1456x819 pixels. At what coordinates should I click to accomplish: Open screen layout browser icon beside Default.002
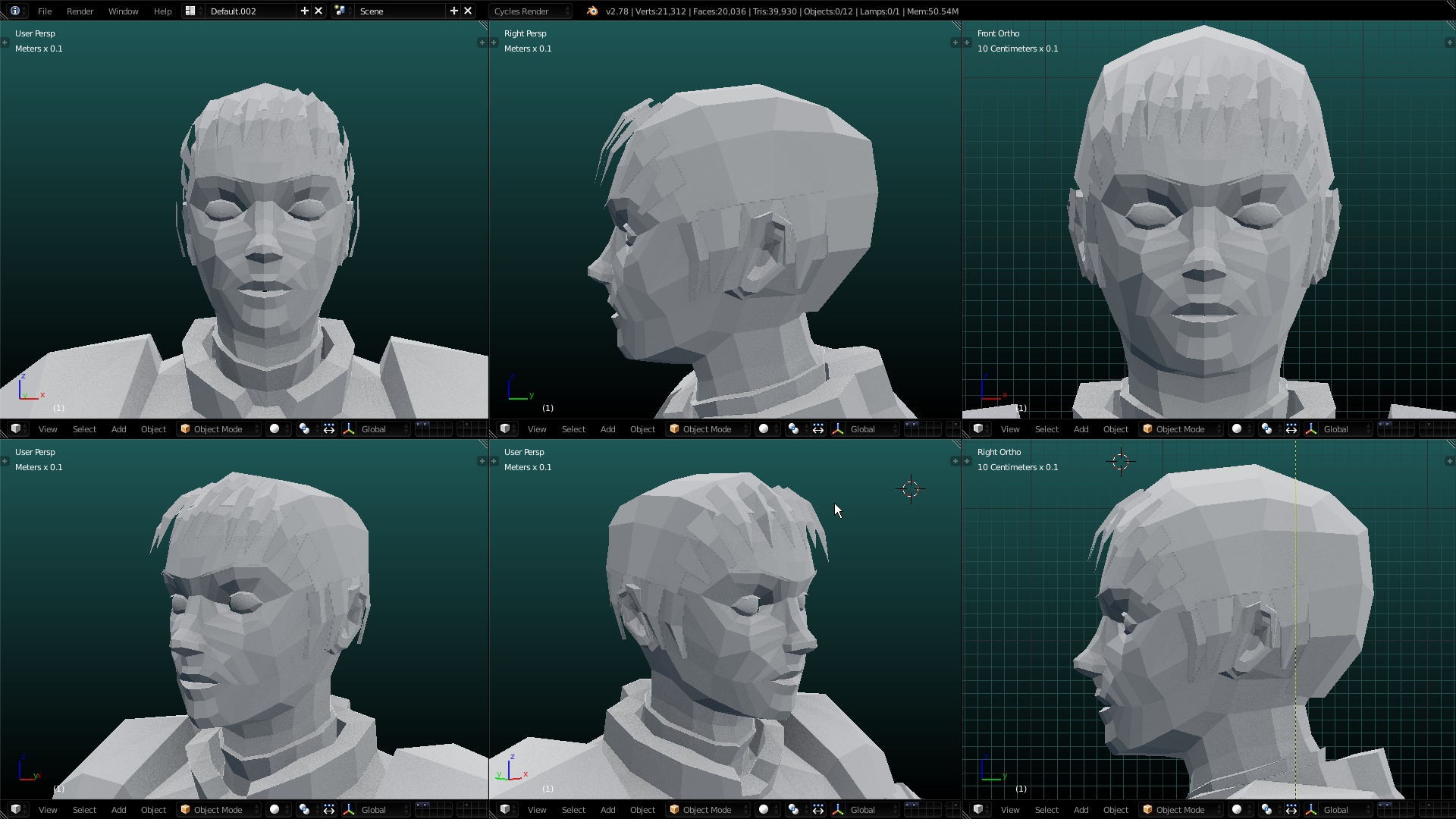pyautogui.click(x=191, y=11)
